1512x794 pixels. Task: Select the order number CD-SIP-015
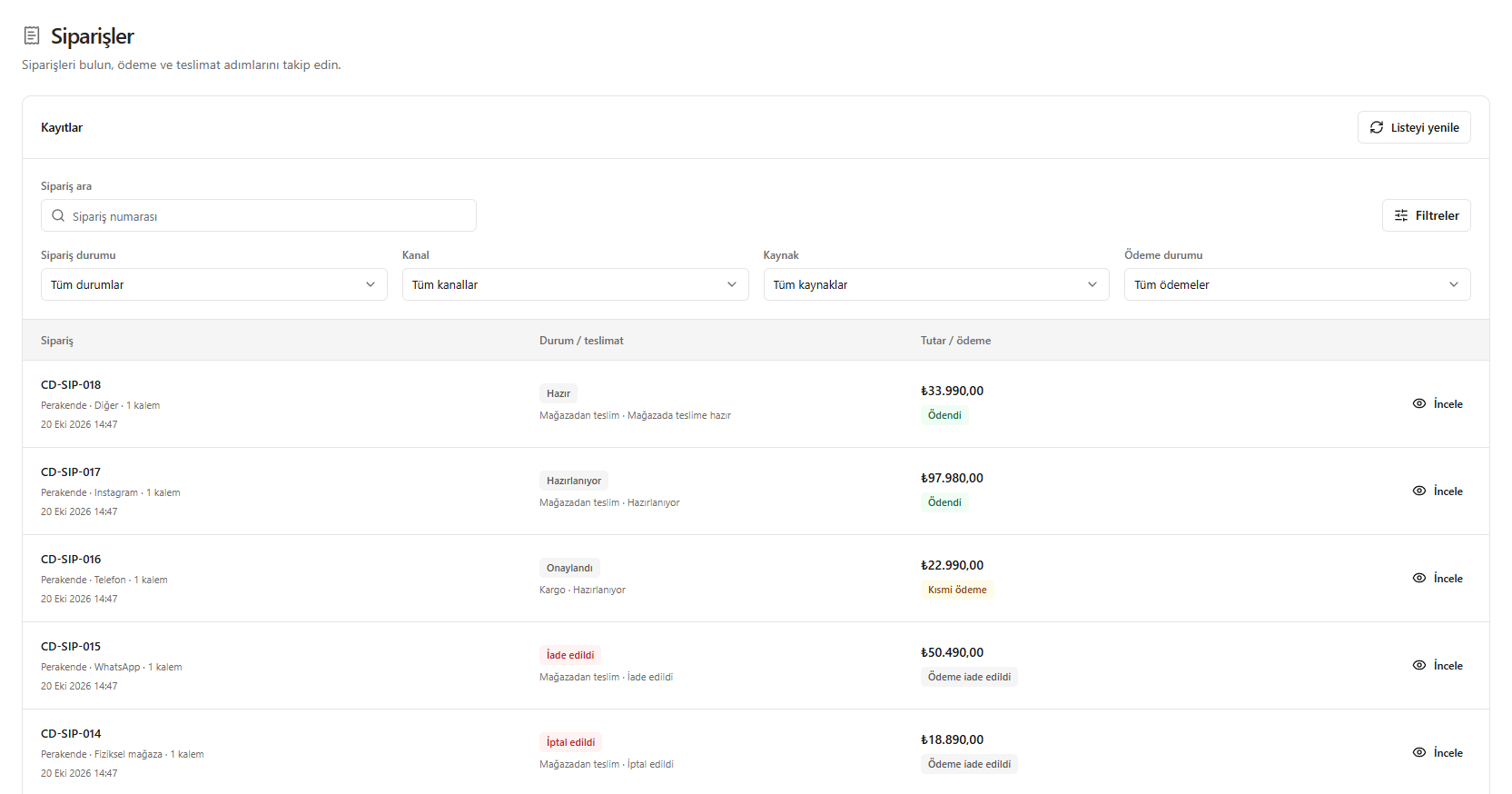[x=71, y=647]
